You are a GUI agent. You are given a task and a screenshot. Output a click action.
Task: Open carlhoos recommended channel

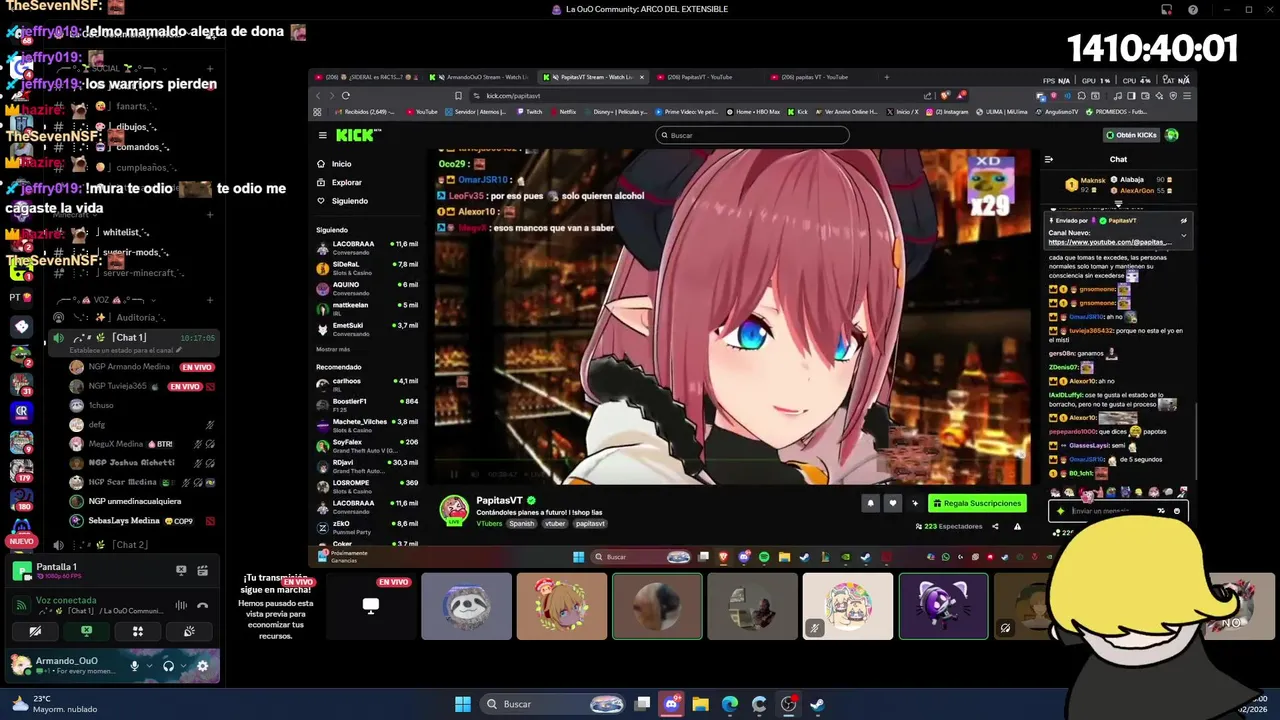[368, 383]
